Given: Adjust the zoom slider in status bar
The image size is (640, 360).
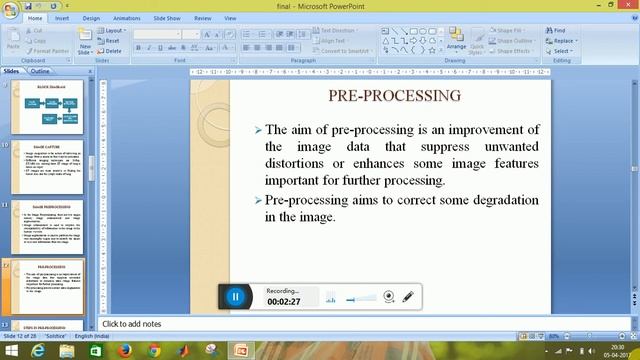Looking at the screenshot, I should [590, 336].
